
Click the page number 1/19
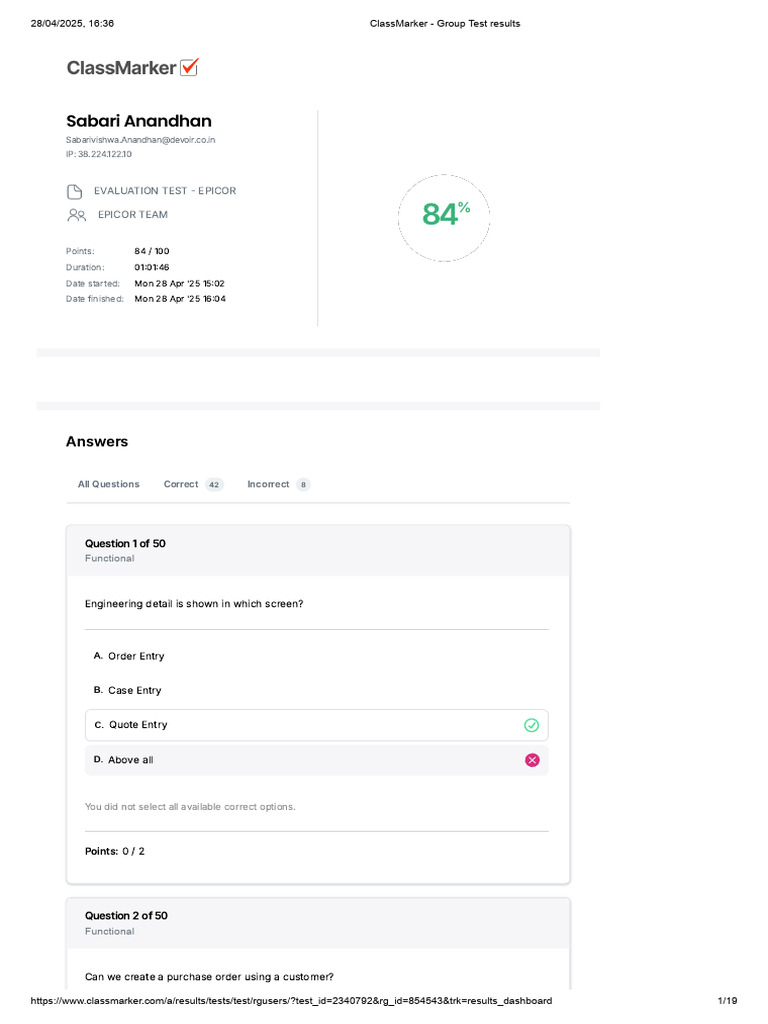(727, 1000)
